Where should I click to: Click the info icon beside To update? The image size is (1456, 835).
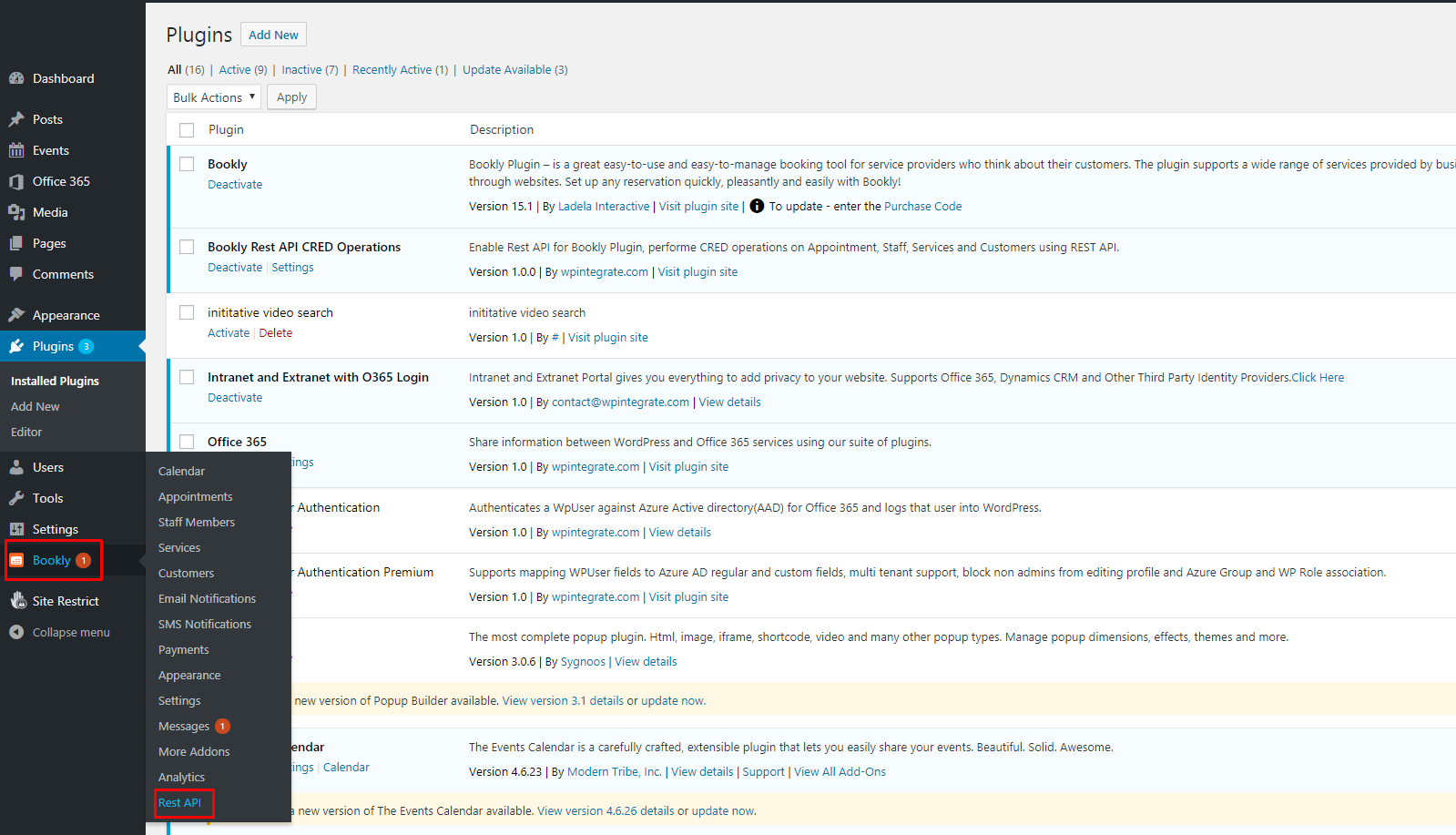pyautogui.click(x=757, y=206)
